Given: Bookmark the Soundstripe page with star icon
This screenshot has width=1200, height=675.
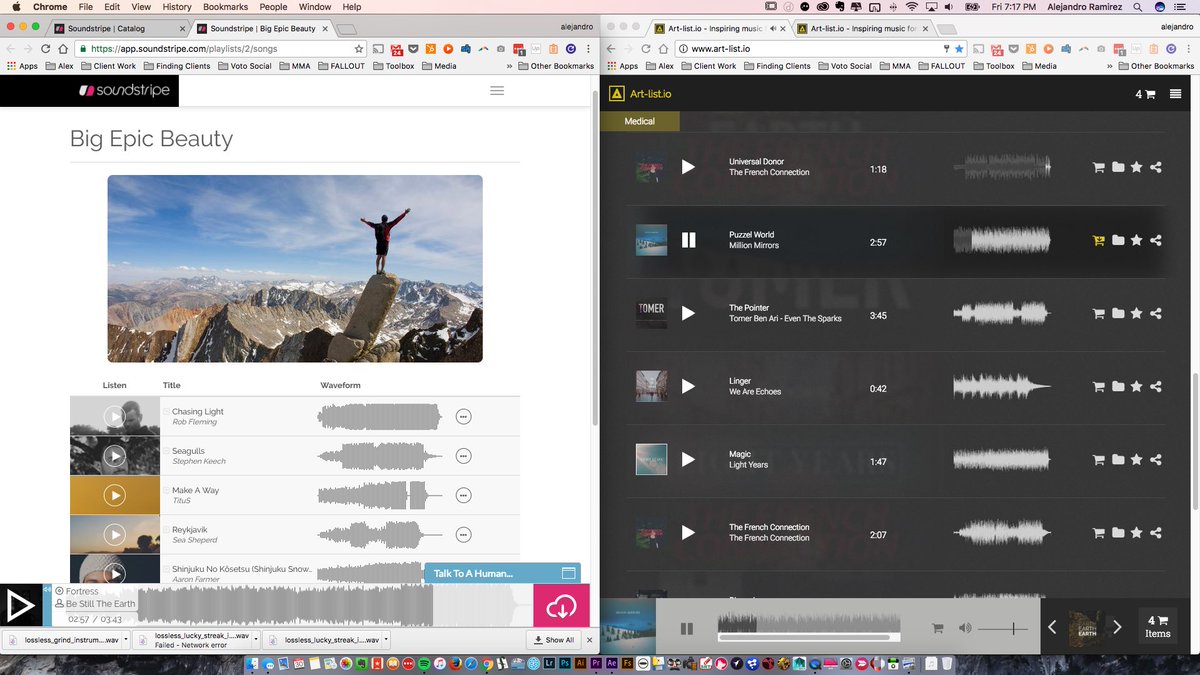Looking at the screenshot, I should pyautogui.click(x=359, y=48).
